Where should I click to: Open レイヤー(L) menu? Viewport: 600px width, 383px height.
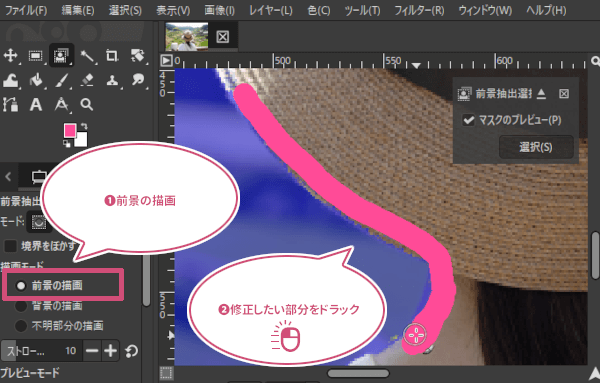point(271,10)
